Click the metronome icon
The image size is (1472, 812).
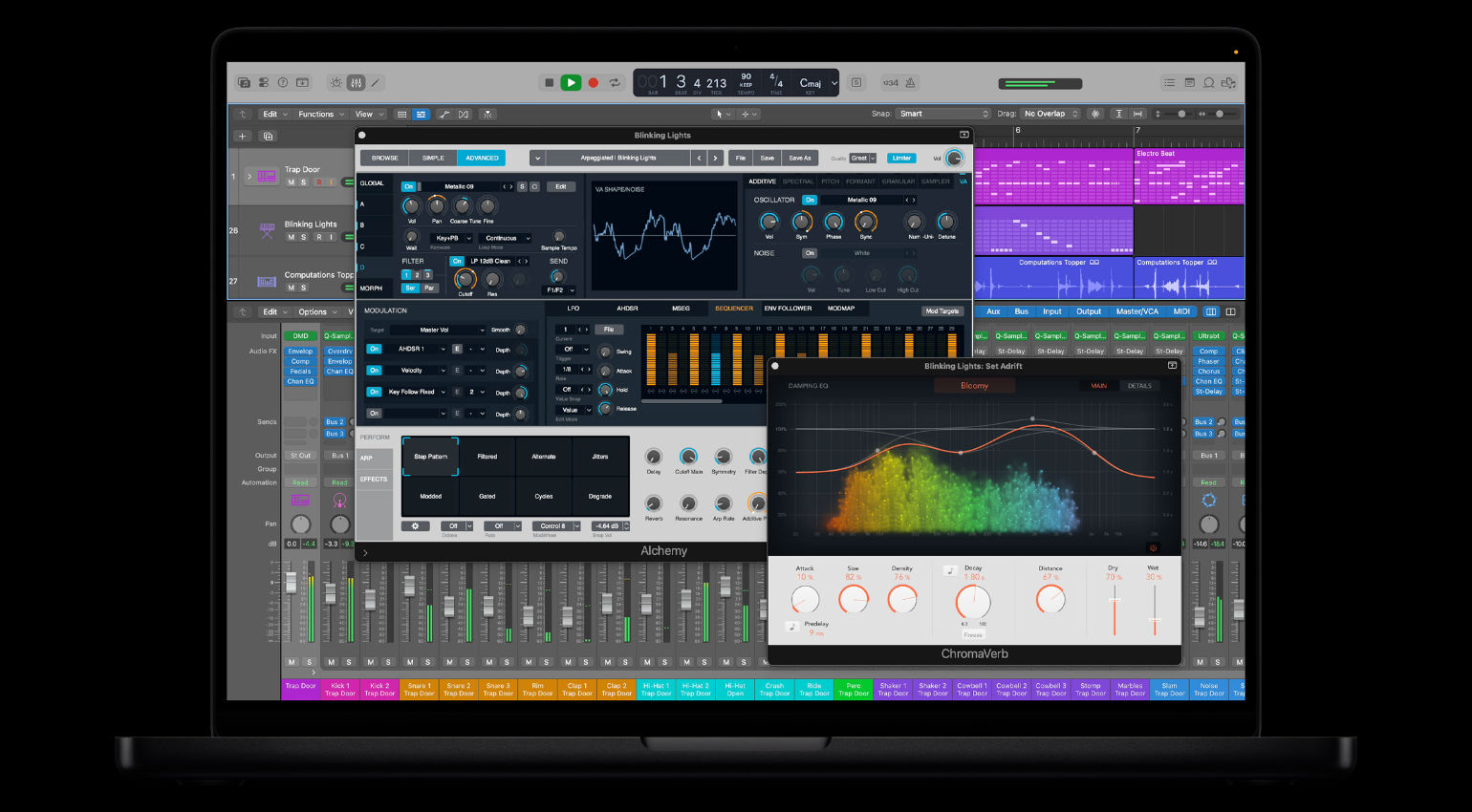click(x=910, y=83)
